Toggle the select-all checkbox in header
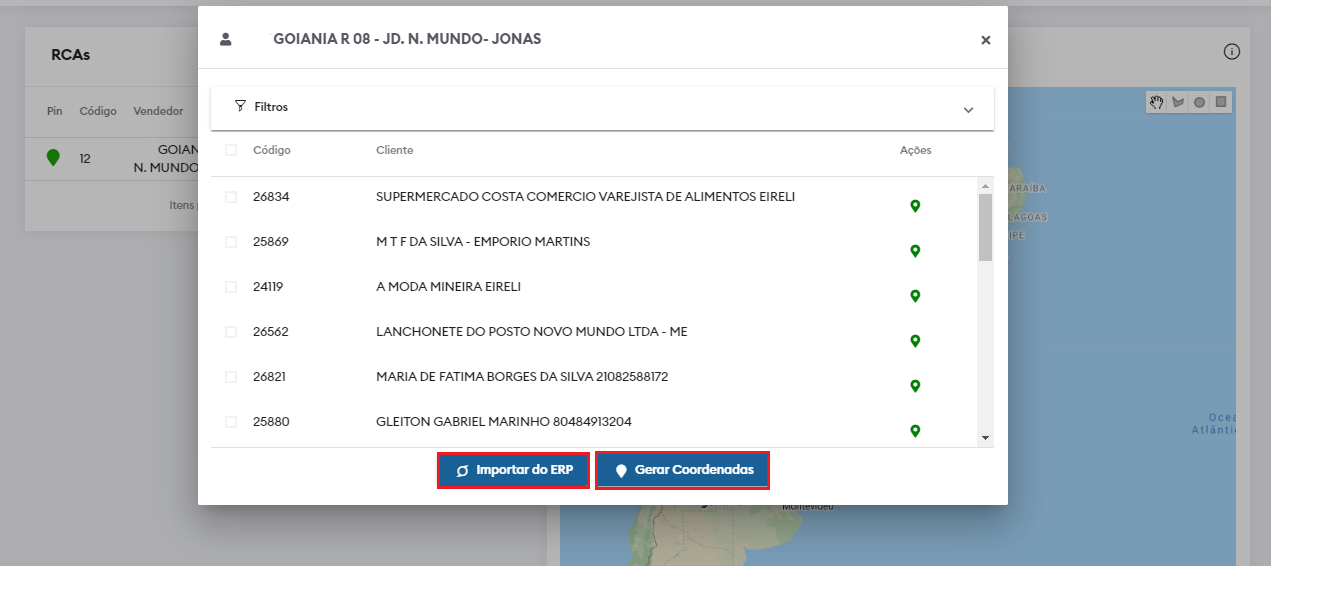 coord(231,150)
